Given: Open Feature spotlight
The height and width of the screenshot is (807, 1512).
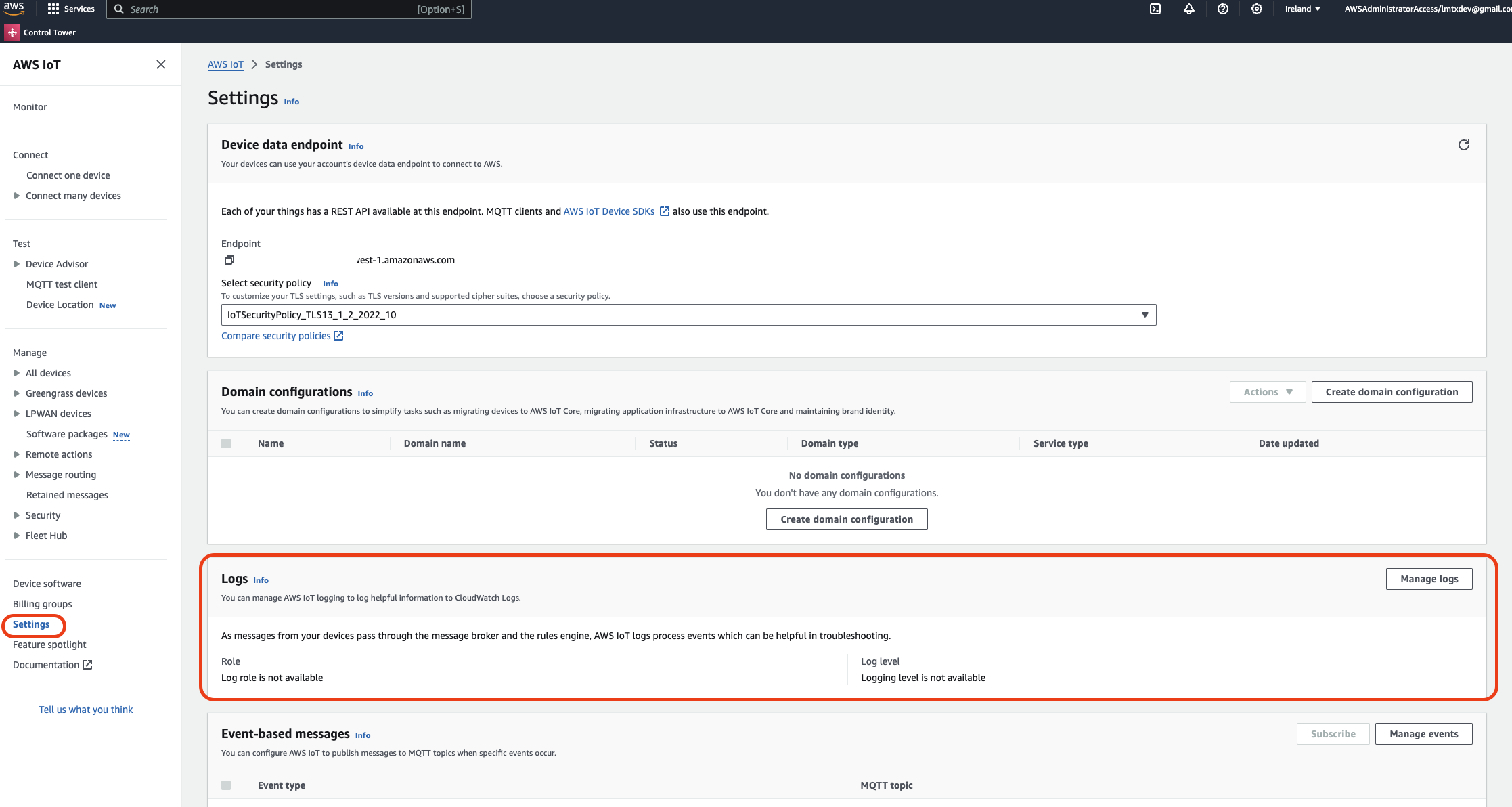Looking at the screenshot, I should pyautogui.click(x=49, y=645).
